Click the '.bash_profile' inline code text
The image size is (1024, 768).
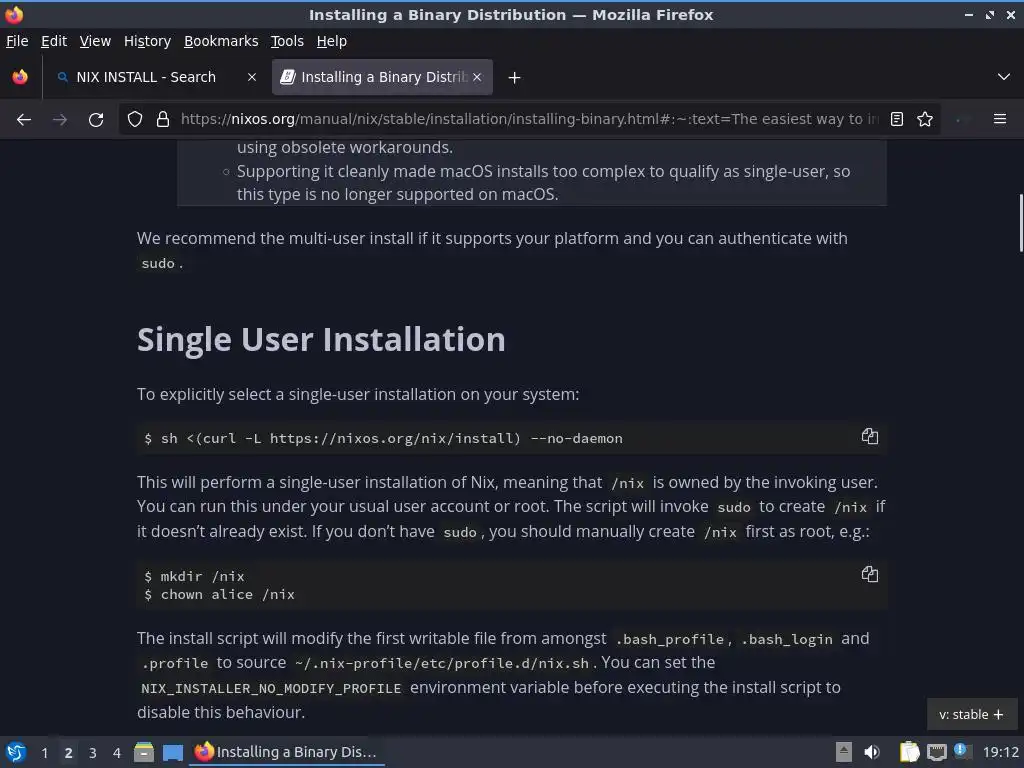670,639
